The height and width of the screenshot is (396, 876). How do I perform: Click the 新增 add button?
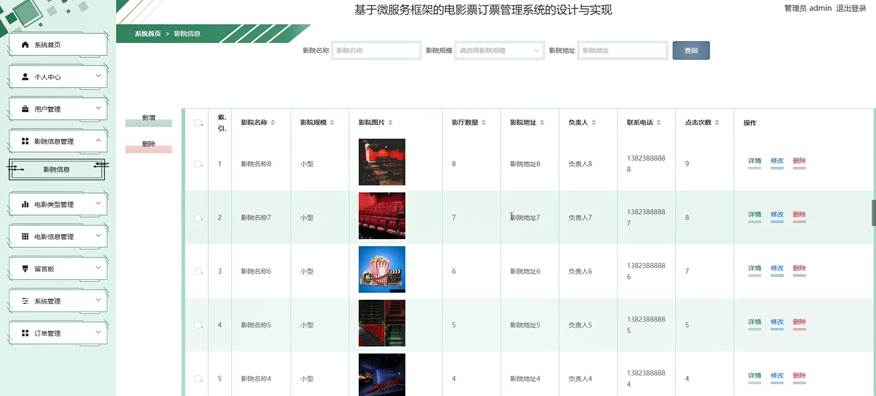(149, 119)
